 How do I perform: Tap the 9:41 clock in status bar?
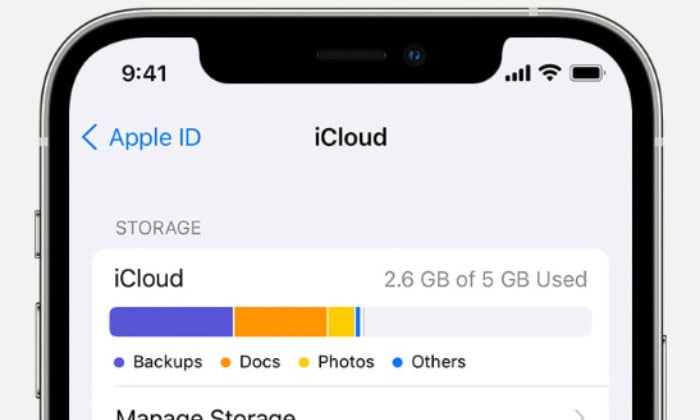(x=145, y=74)
